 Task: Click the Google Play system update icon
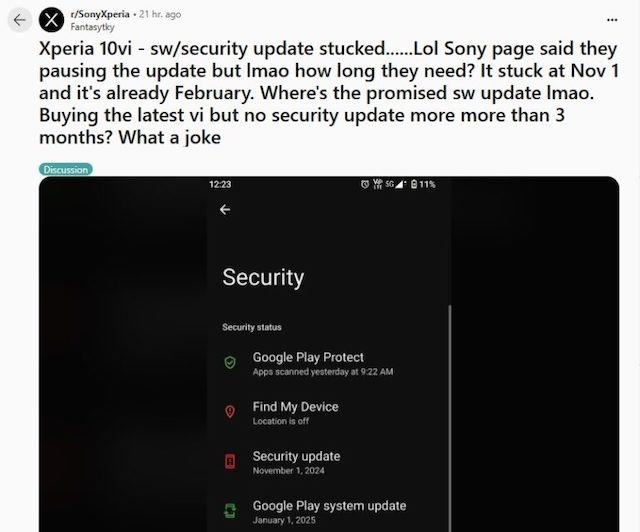click(230, 511)
